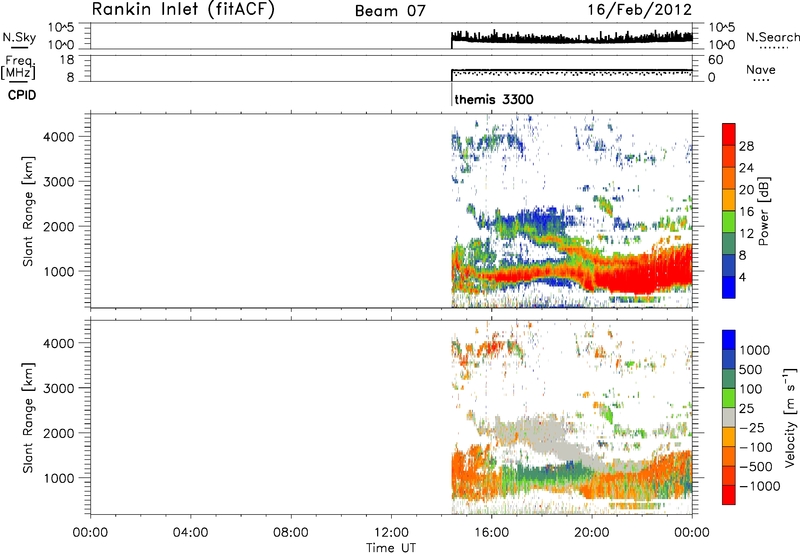Click the '12:00' time axis label

point(391,533)
